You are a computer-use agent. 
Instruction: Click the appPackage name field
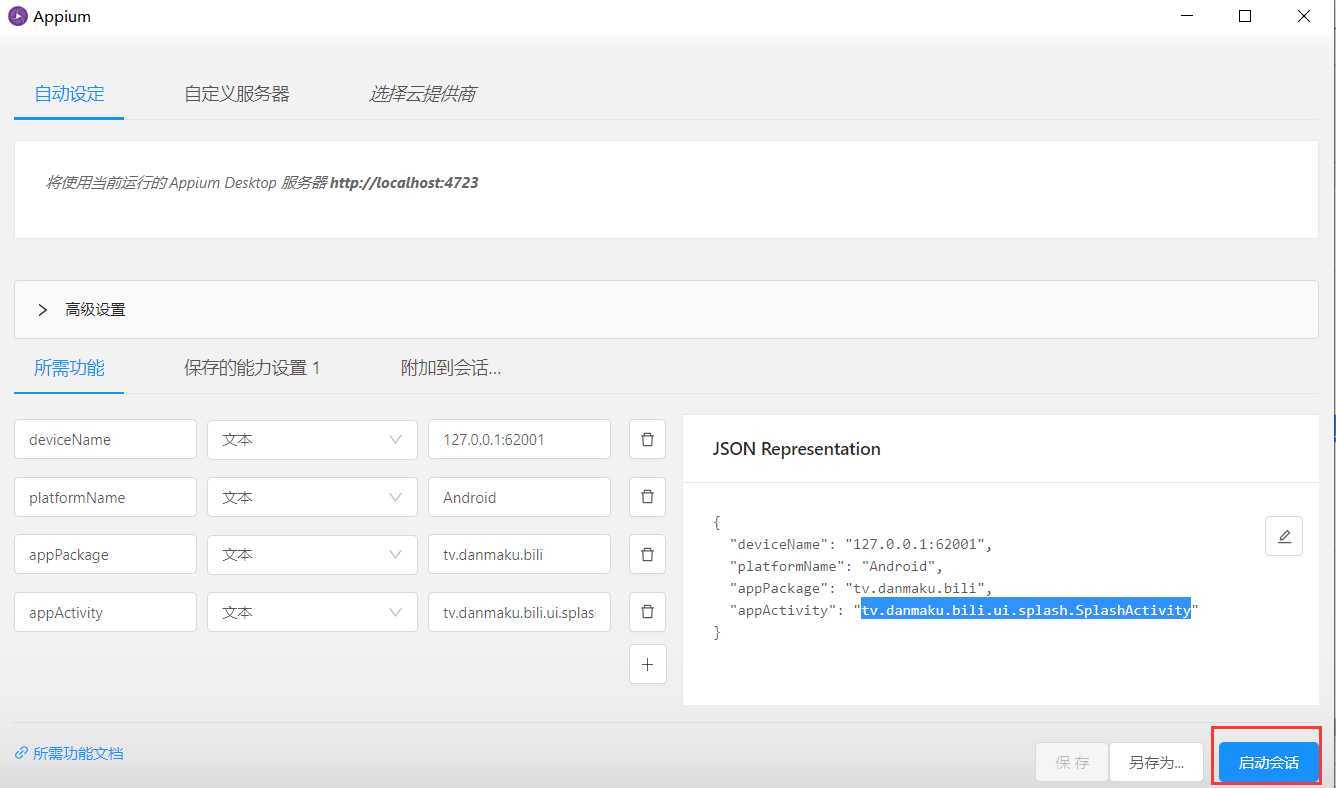pyautogui.click(x=105, y=554)
